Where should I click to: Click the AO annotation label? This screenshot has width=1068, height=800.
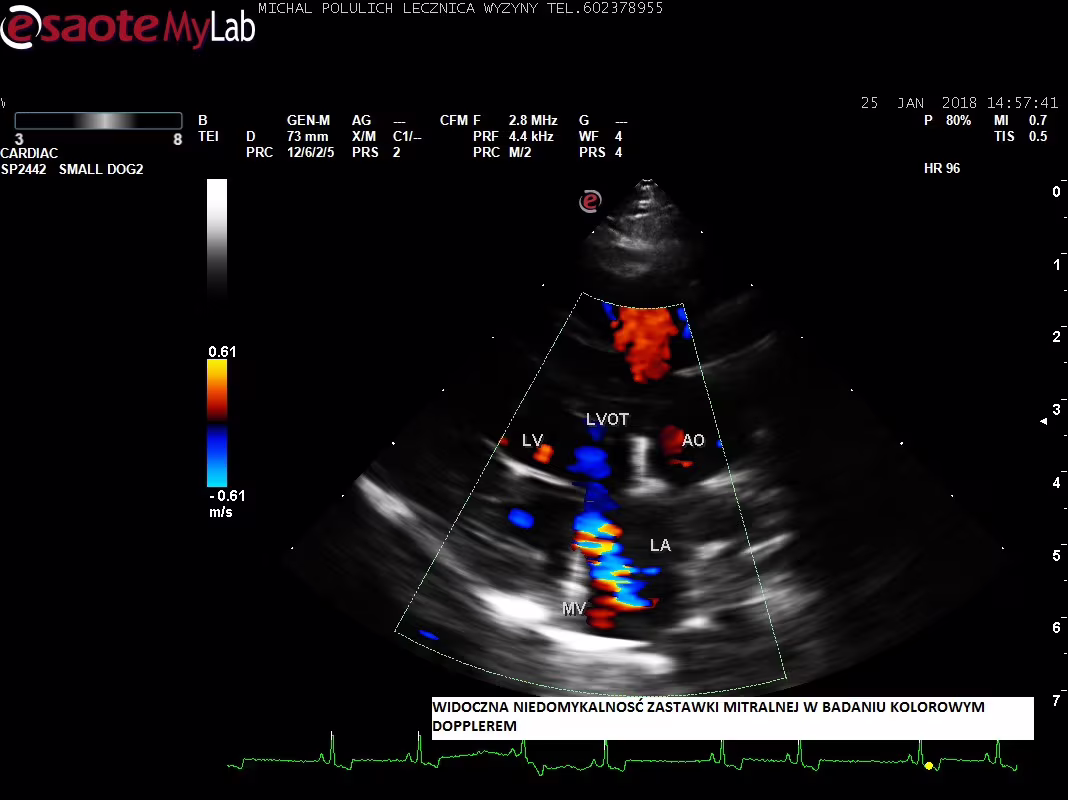tap(693, 440)
